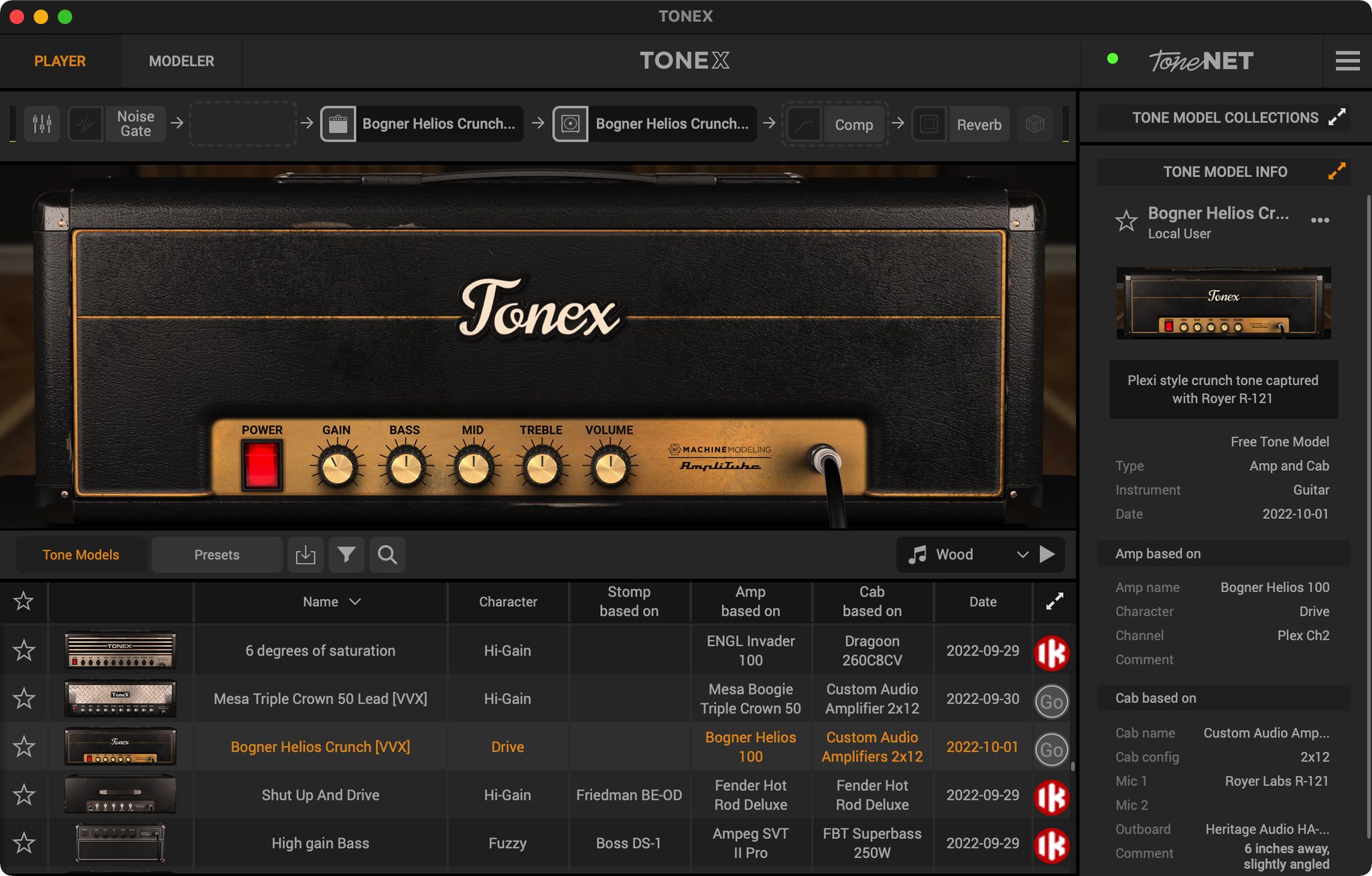The width and height of the screenshot is (1372, 876).
Task: Select the Bogner Helios amp head icon
Action: click(338, 124)
